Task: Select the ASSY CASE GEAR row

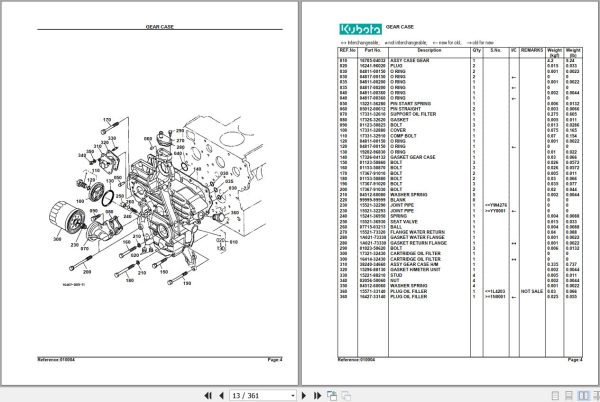Action: (x=460, y=60)
